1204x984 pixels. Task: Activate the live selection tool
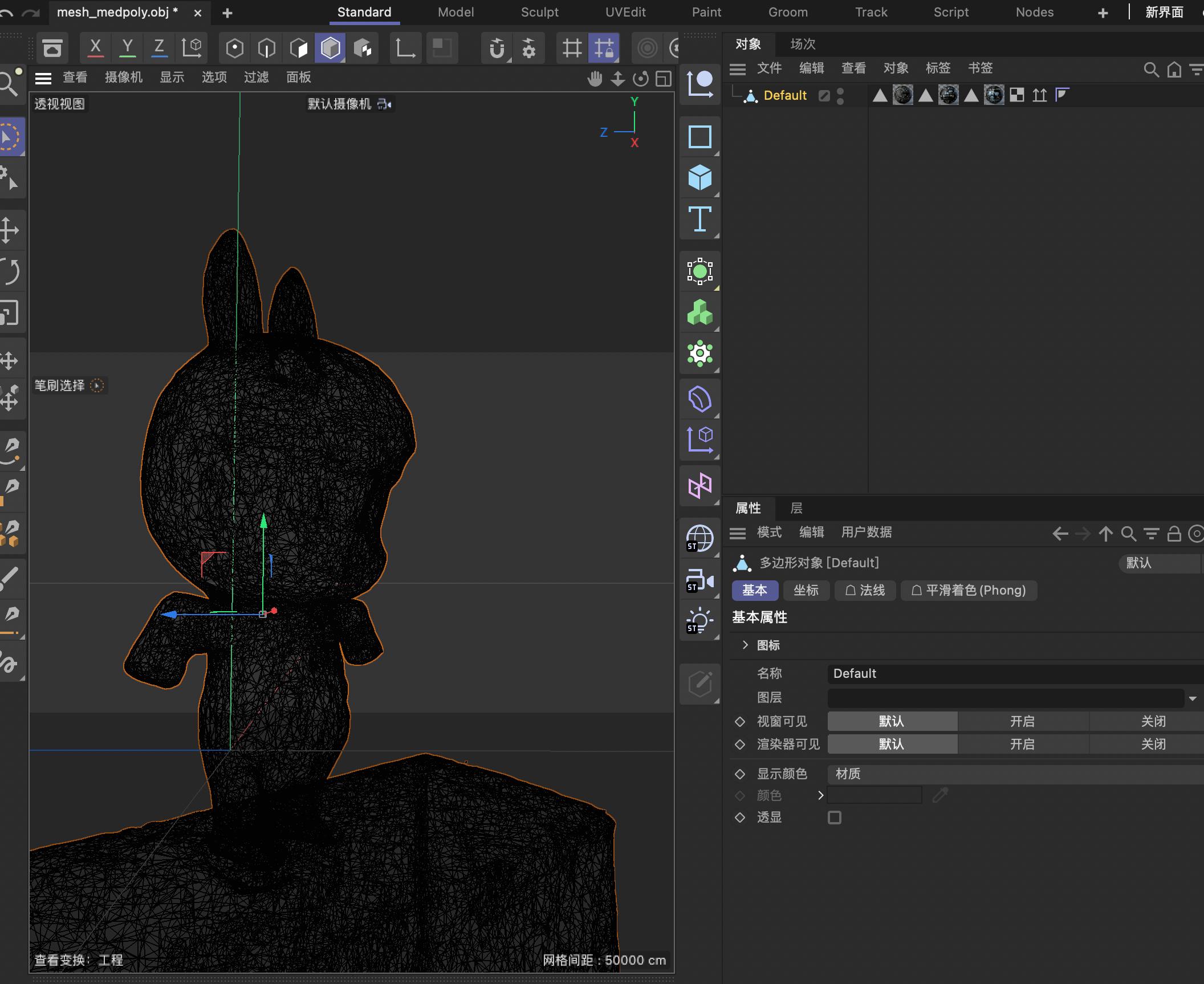9,137
